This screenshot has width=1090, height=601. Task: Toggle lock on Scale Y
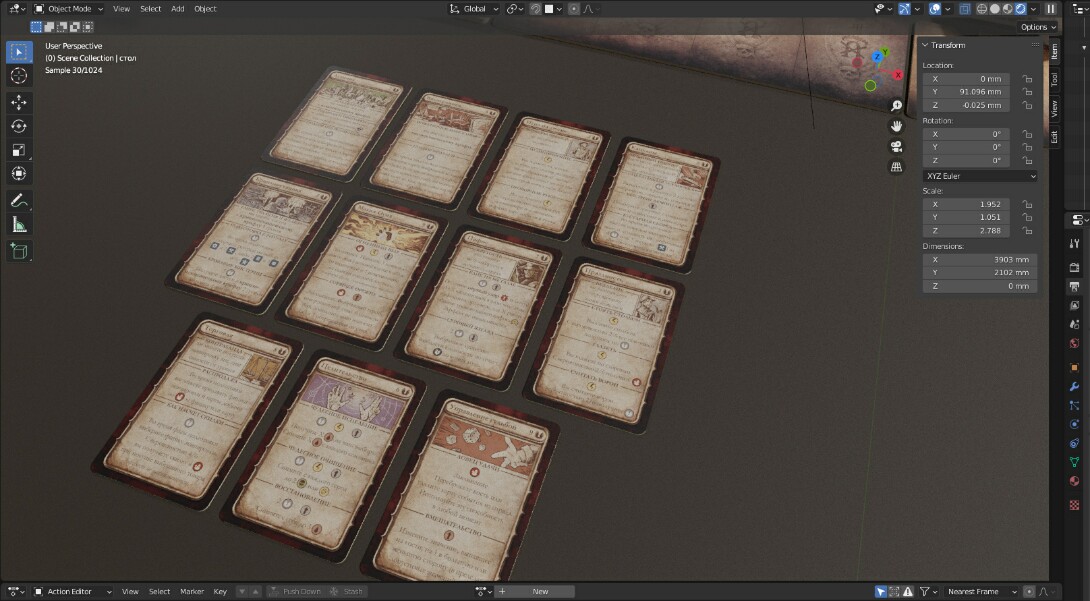point(1027,217)
